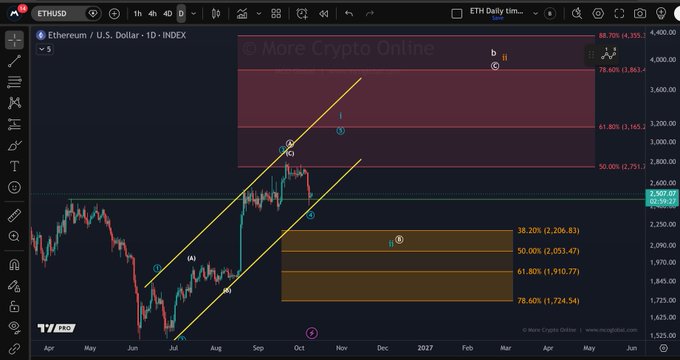
Task: Take a chart snapshot with camera
Action: click(x=640, y=14)
